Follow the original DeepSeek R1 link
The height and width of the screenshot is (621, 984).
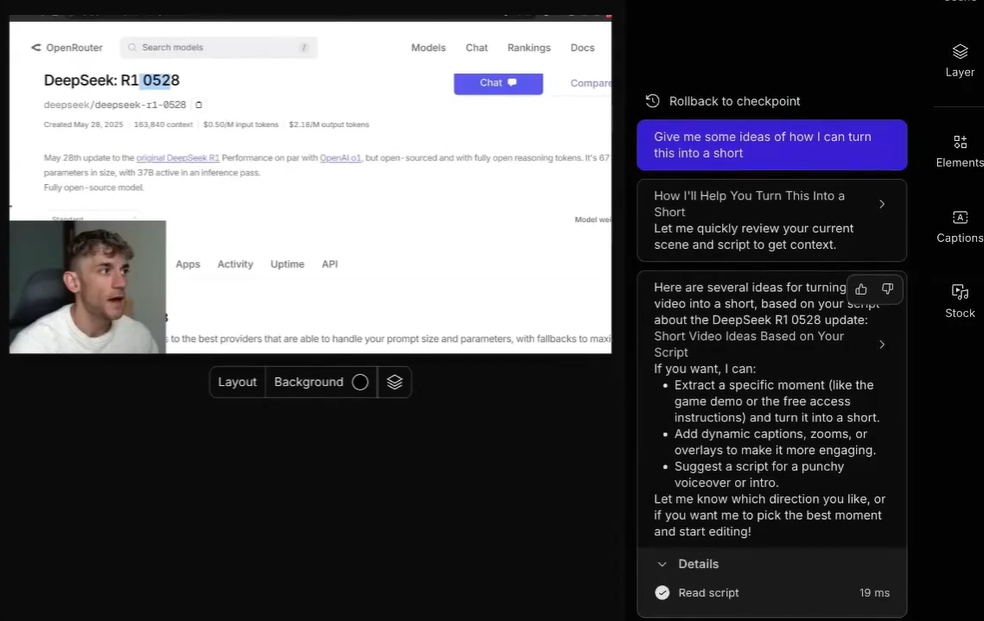pyautogui.click(x=178, y=158)
